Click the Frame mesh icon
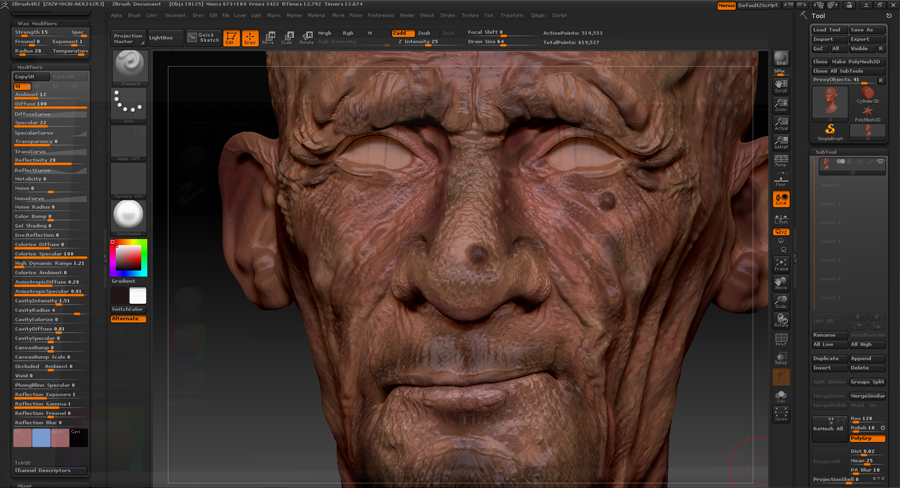 click(781, 264)
